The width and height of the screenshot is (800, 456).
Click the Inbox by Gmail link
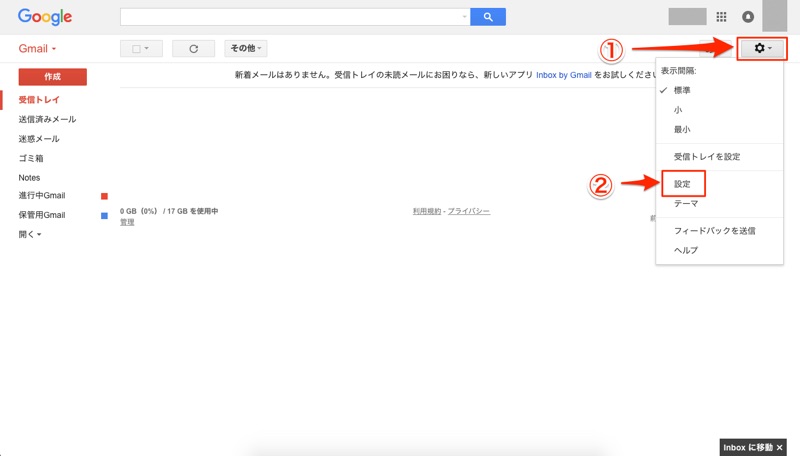(x=564, y=75)
